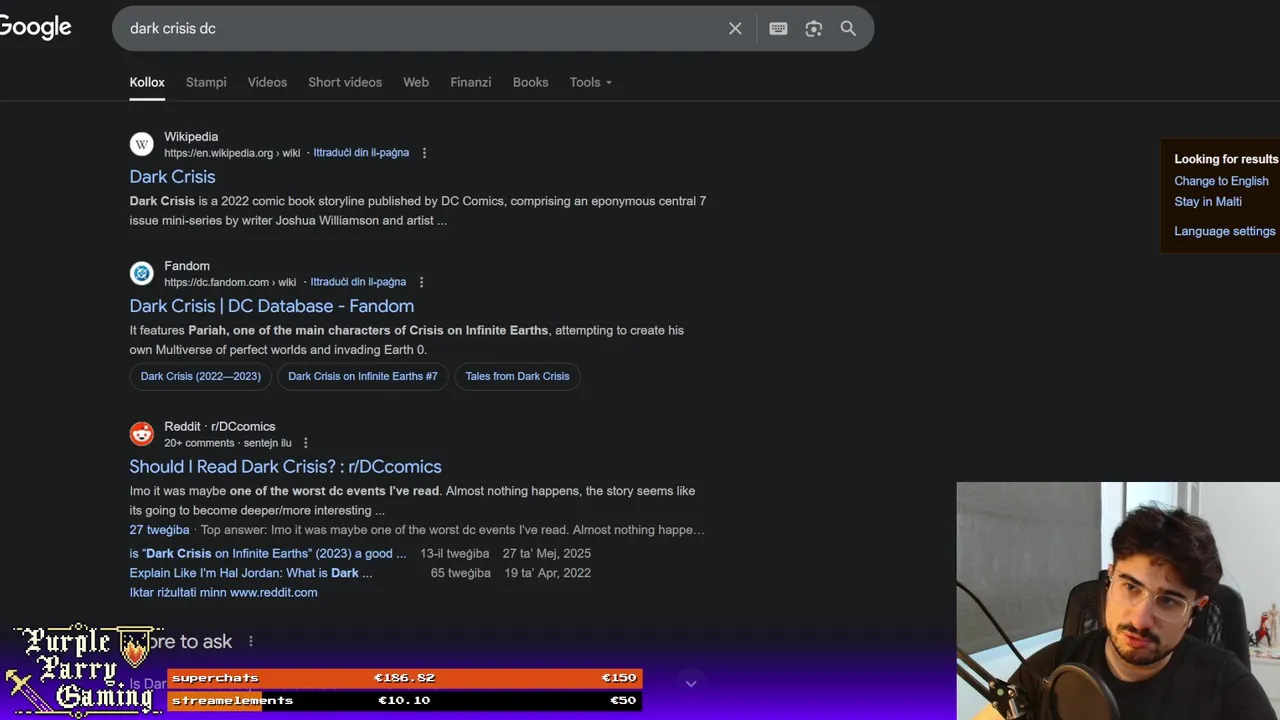The width and height of the screenshot is (1280, 720).
Task: Switch to the Stampi tab
Action: pyautogui.click(x=206, y=82)
